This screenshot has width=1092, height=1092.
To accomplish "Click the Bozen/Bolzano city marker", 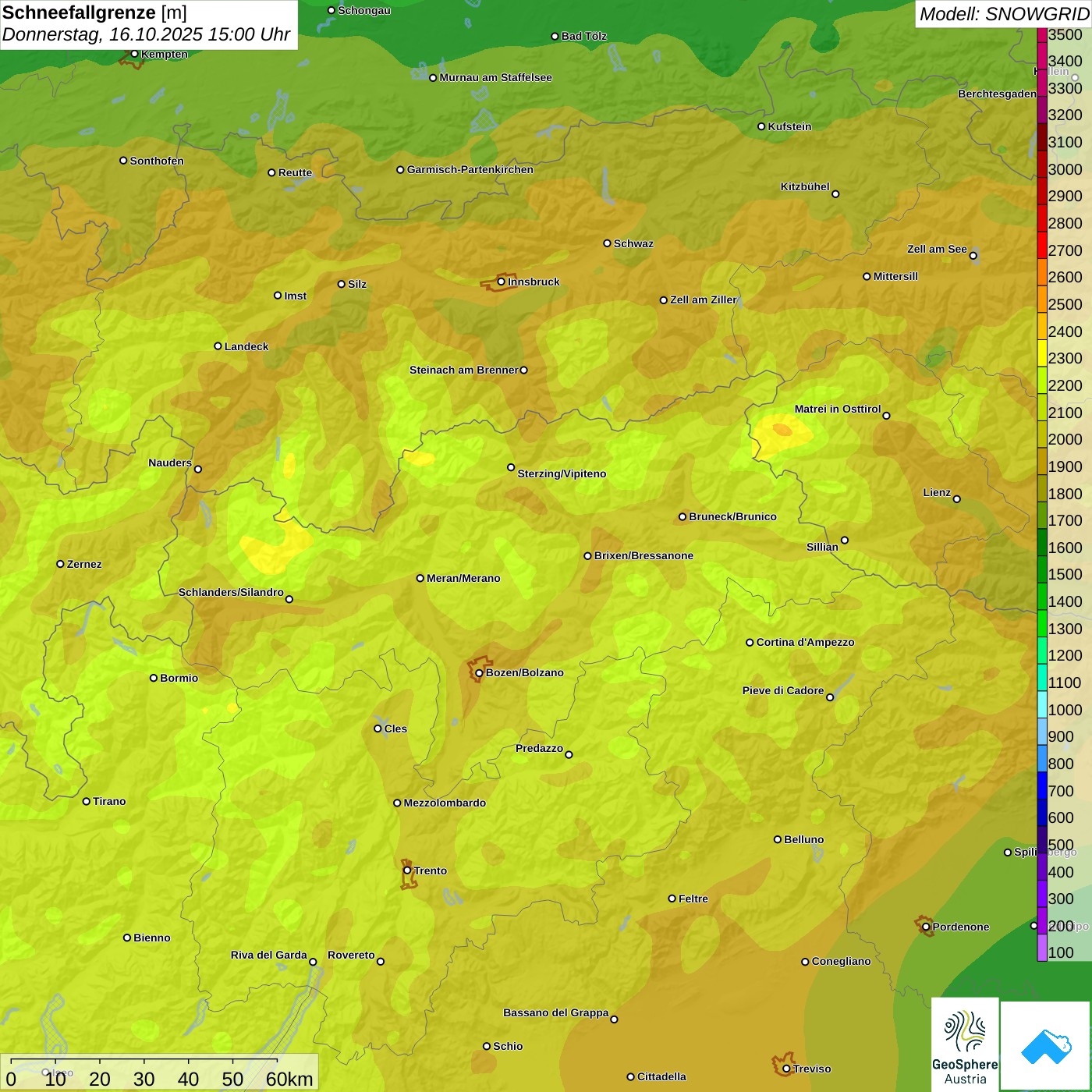I will coord(480,672).
